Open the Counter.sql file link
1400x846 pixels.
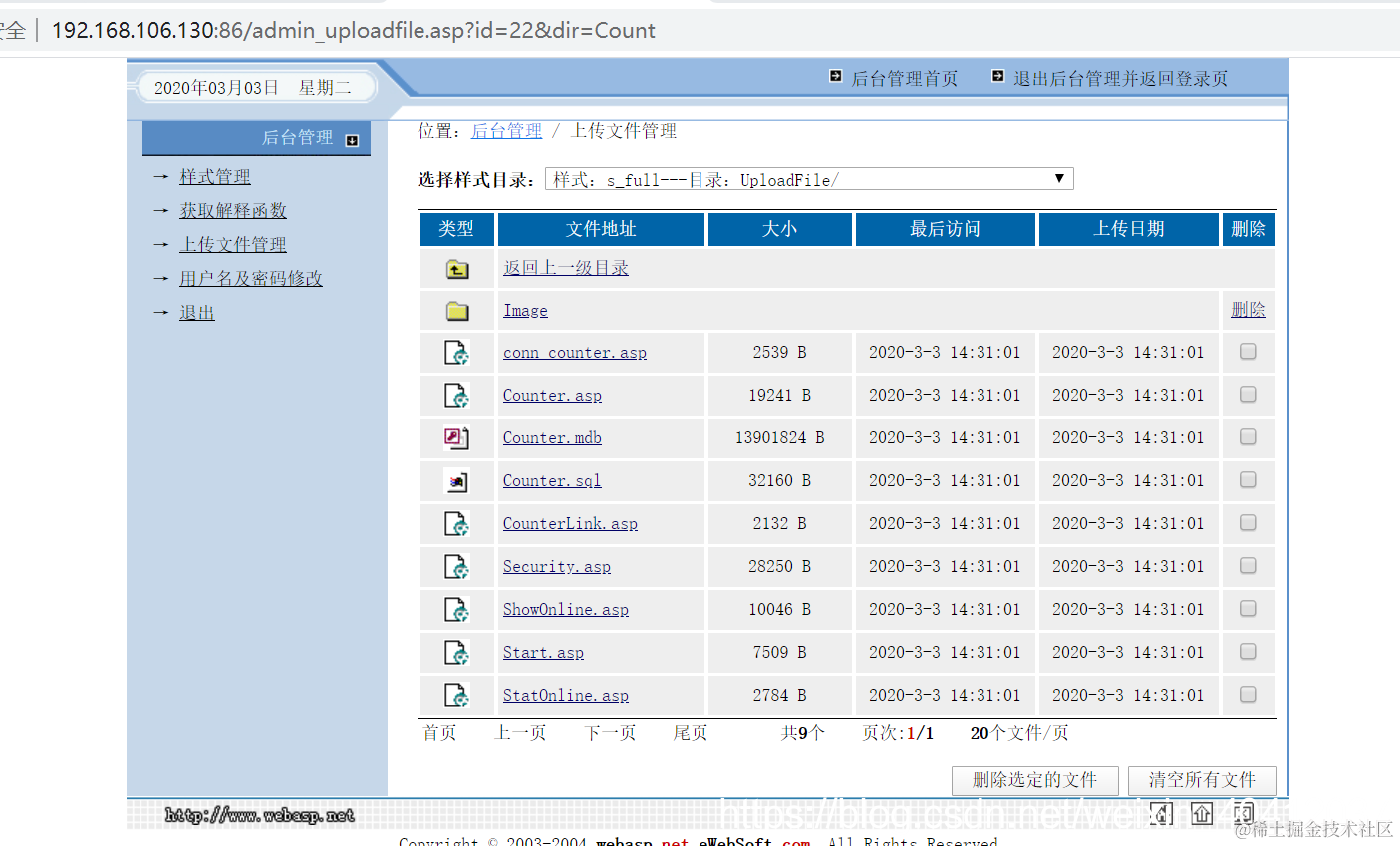tap(552, 481)
